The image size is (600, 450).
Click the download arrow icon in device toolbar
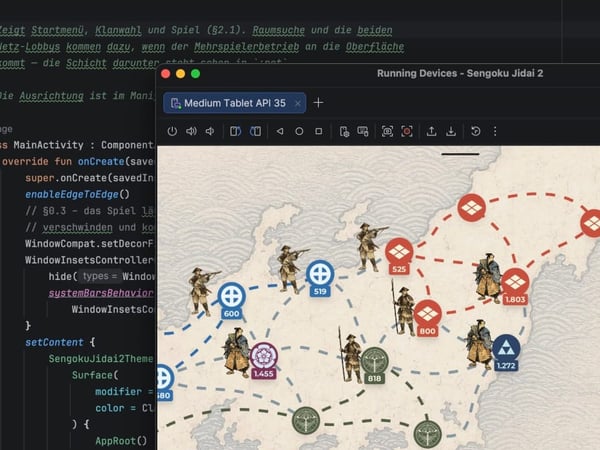coord(451,131)
